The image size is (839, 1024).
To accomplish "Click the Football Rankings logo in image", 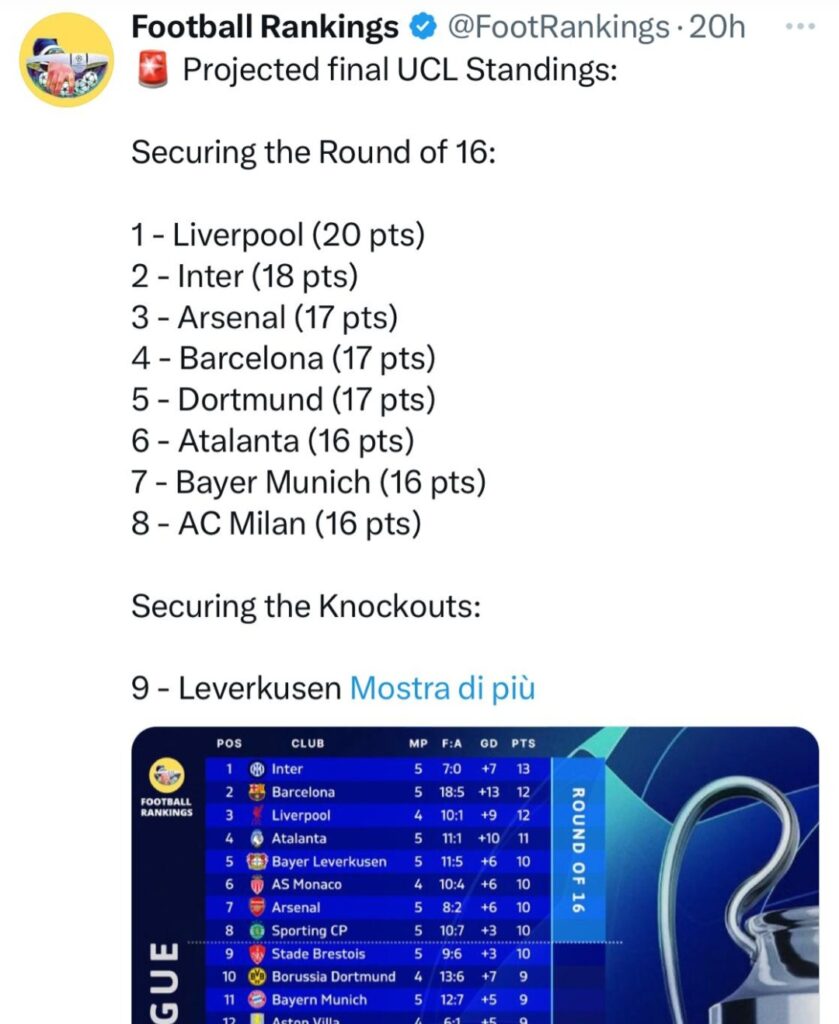I will [x=167, y=775].
